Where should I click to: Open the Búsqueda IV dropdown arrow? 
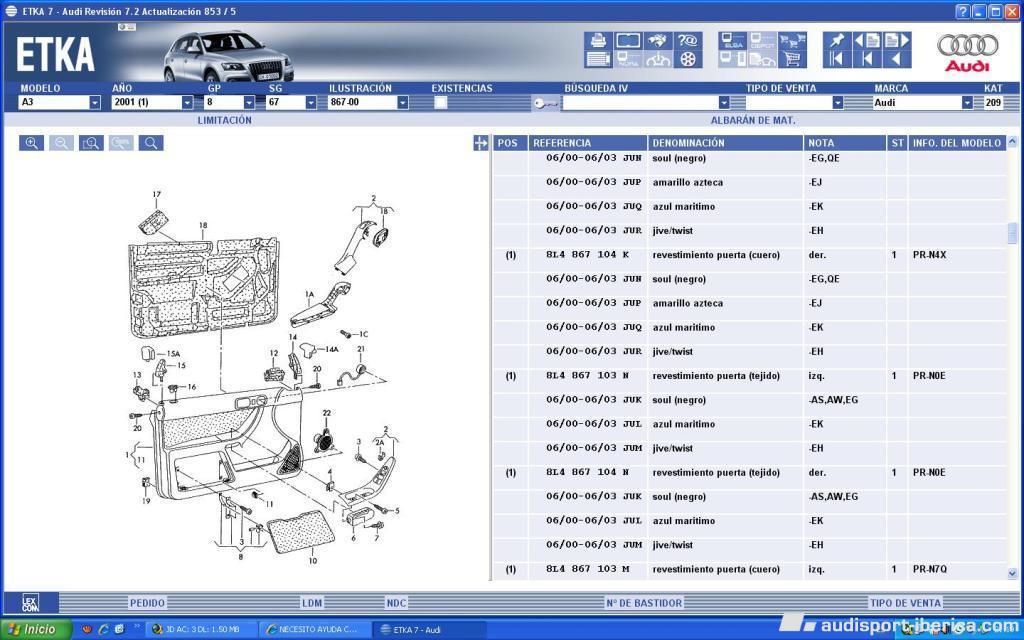(x=724, y=103)
